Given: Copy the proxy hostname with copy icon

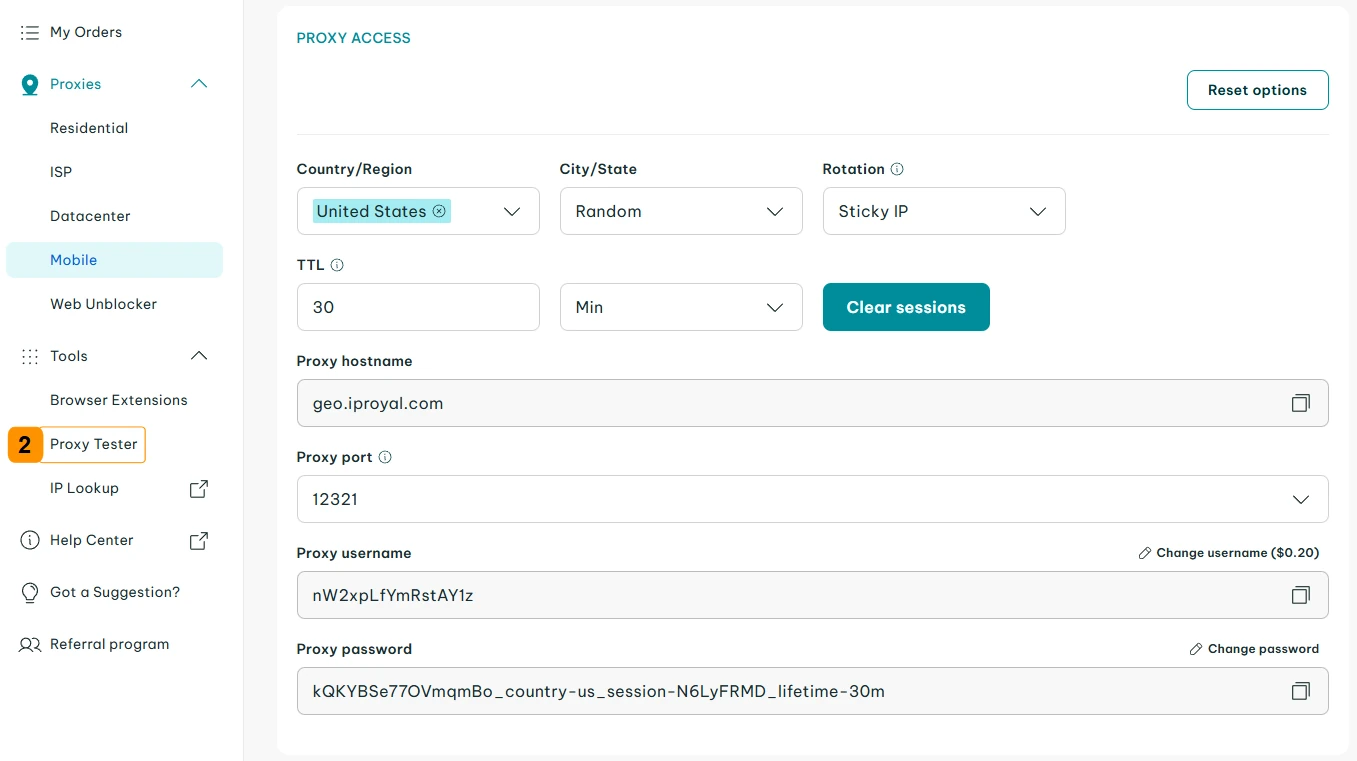Looking at the screenshot, I should click(x=1300, y=403).
